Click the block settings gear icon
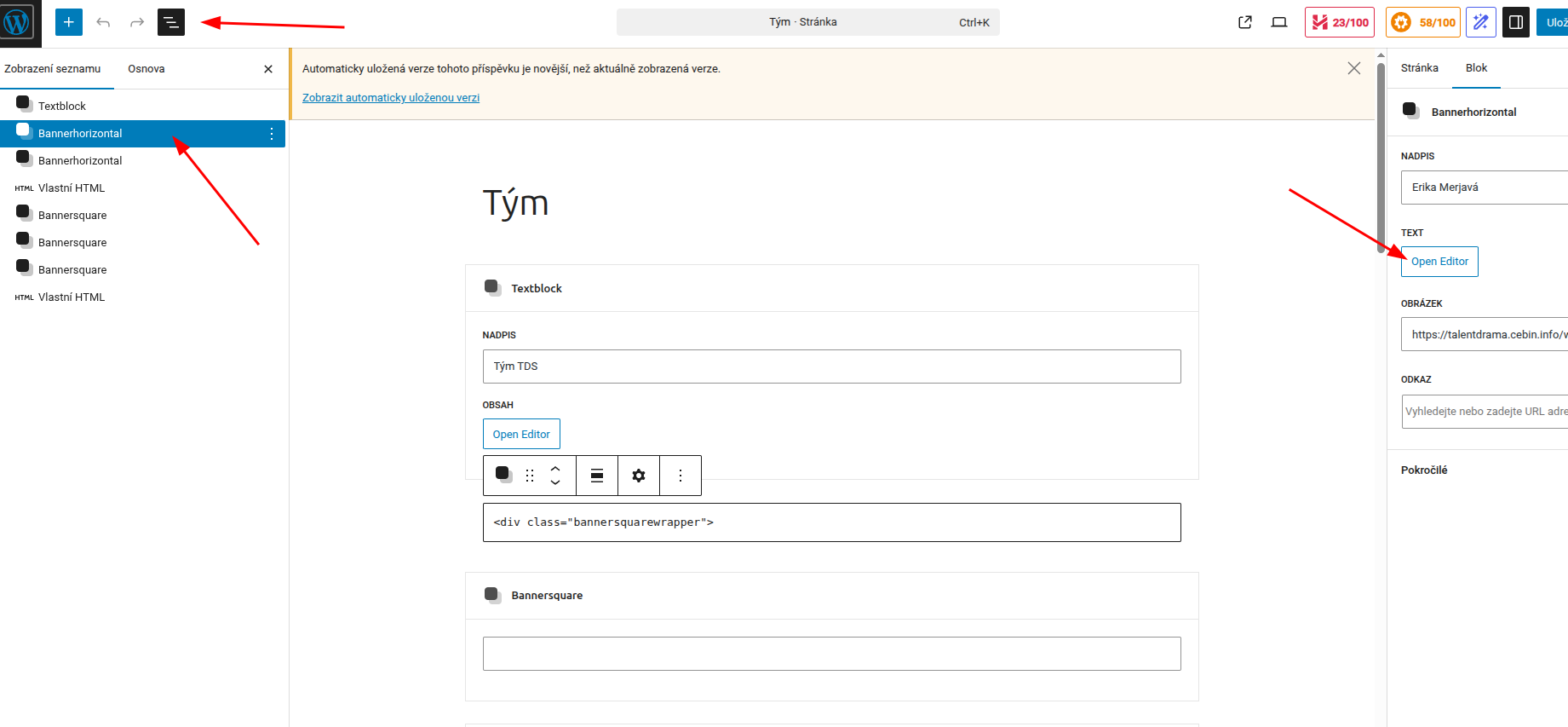1568x727 pixels. click(x=639, y=476)
